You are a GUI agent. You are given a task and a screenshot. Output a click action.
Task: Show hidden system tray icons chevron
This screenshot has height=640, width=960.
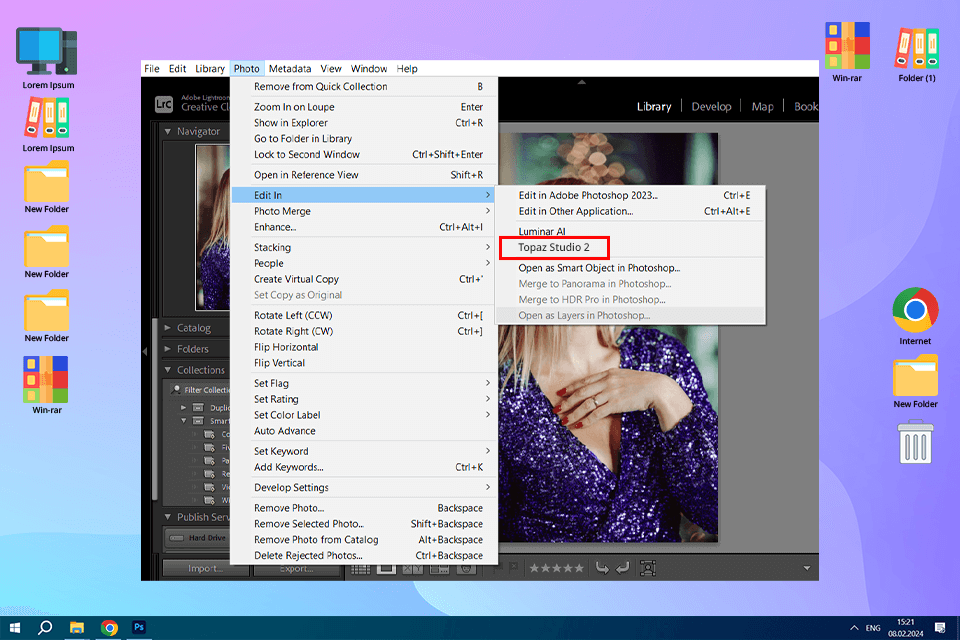(854, 628)
